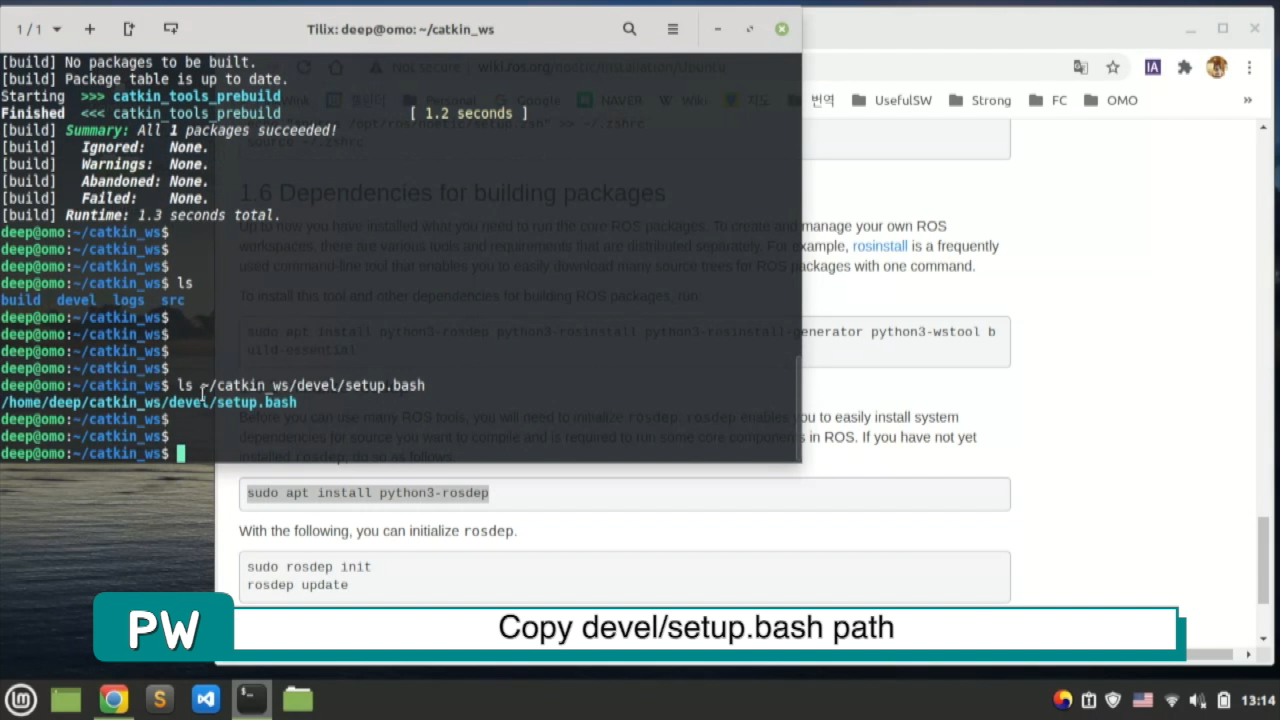The image size is (1280, 720).
Task: Click the Google Translate icon in Chrome
Action: [1081, 67]
